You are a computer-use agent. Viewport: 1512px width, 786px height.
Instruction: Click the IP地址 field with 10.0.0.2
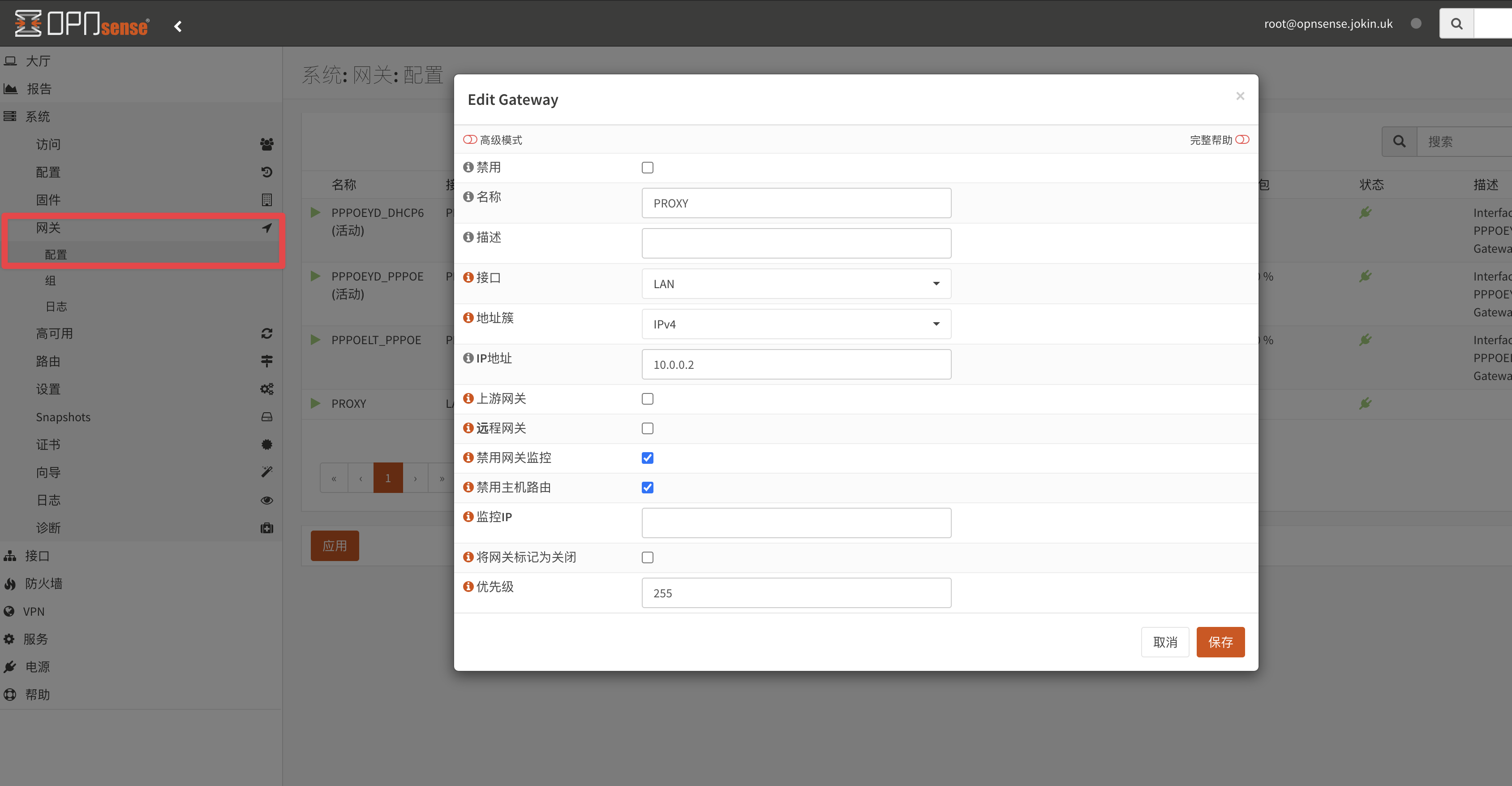pyautogui.click(x=796, y=365)
